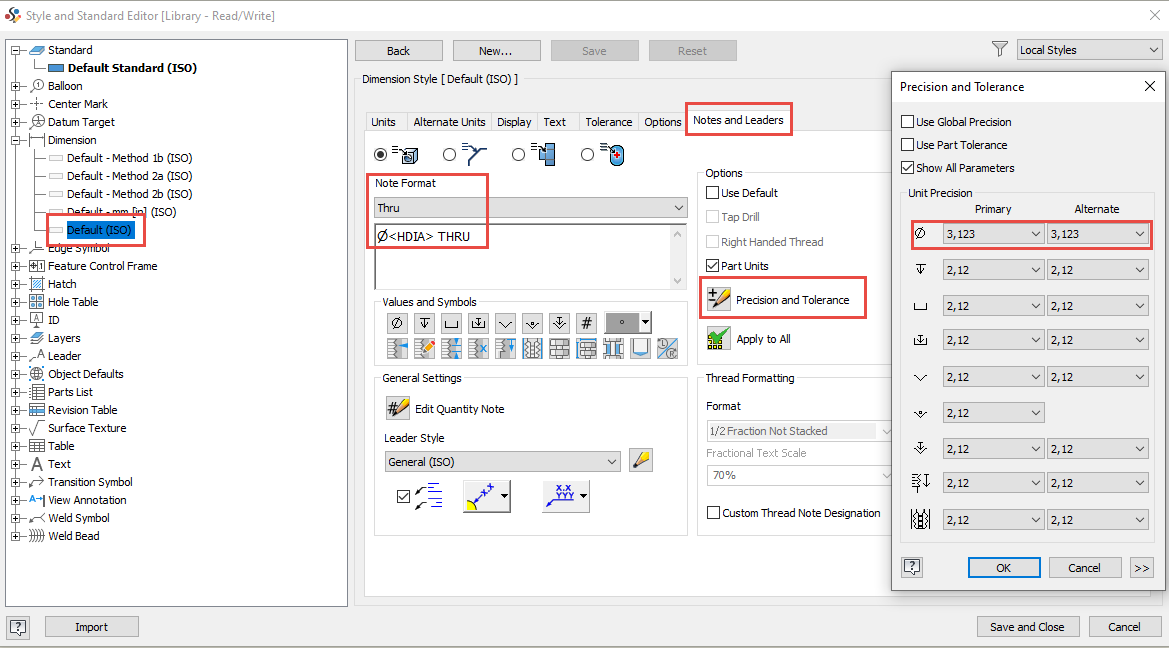Click the Import button
The width and height of the screenshot is (1169, 648).
91,627
